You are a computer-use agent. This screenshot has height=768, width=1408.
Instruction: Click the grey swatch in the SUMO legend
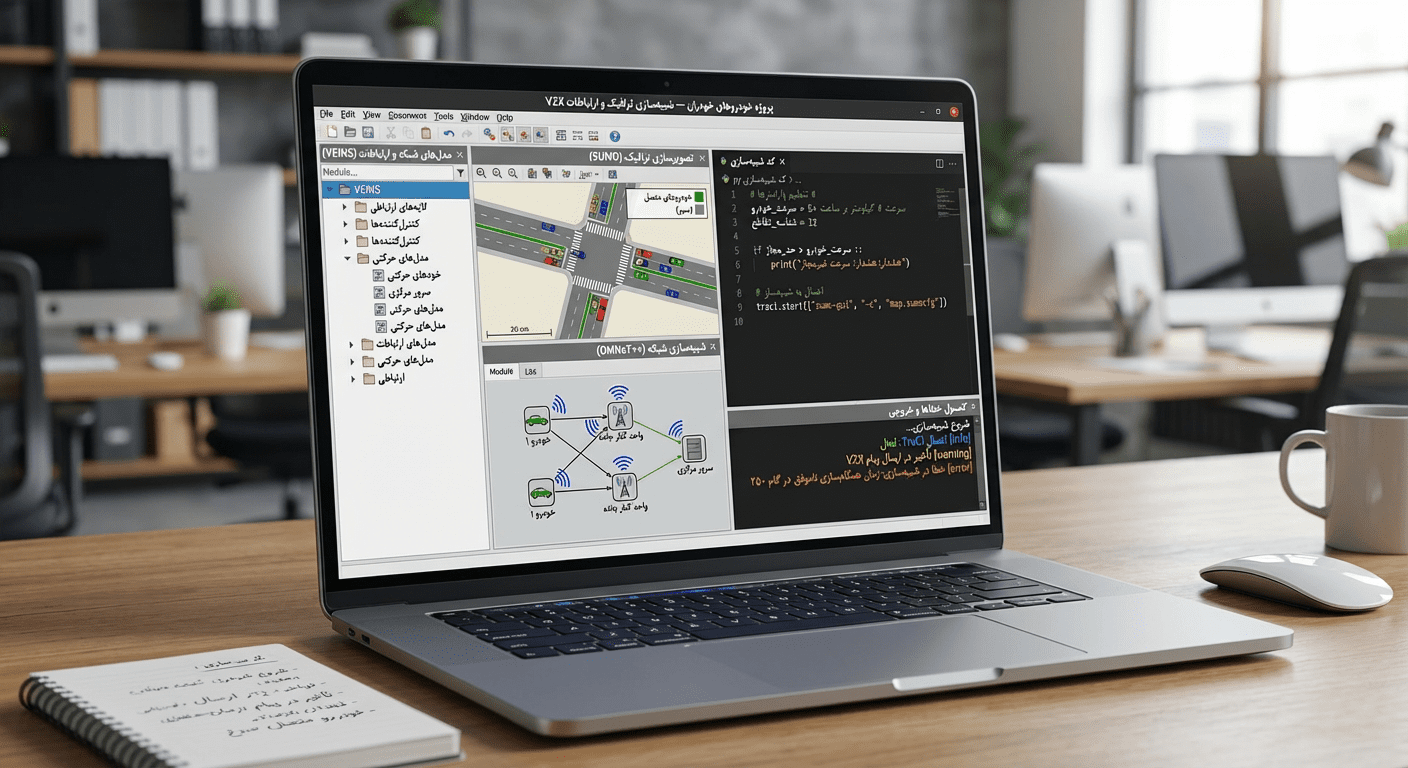(699, 212)
